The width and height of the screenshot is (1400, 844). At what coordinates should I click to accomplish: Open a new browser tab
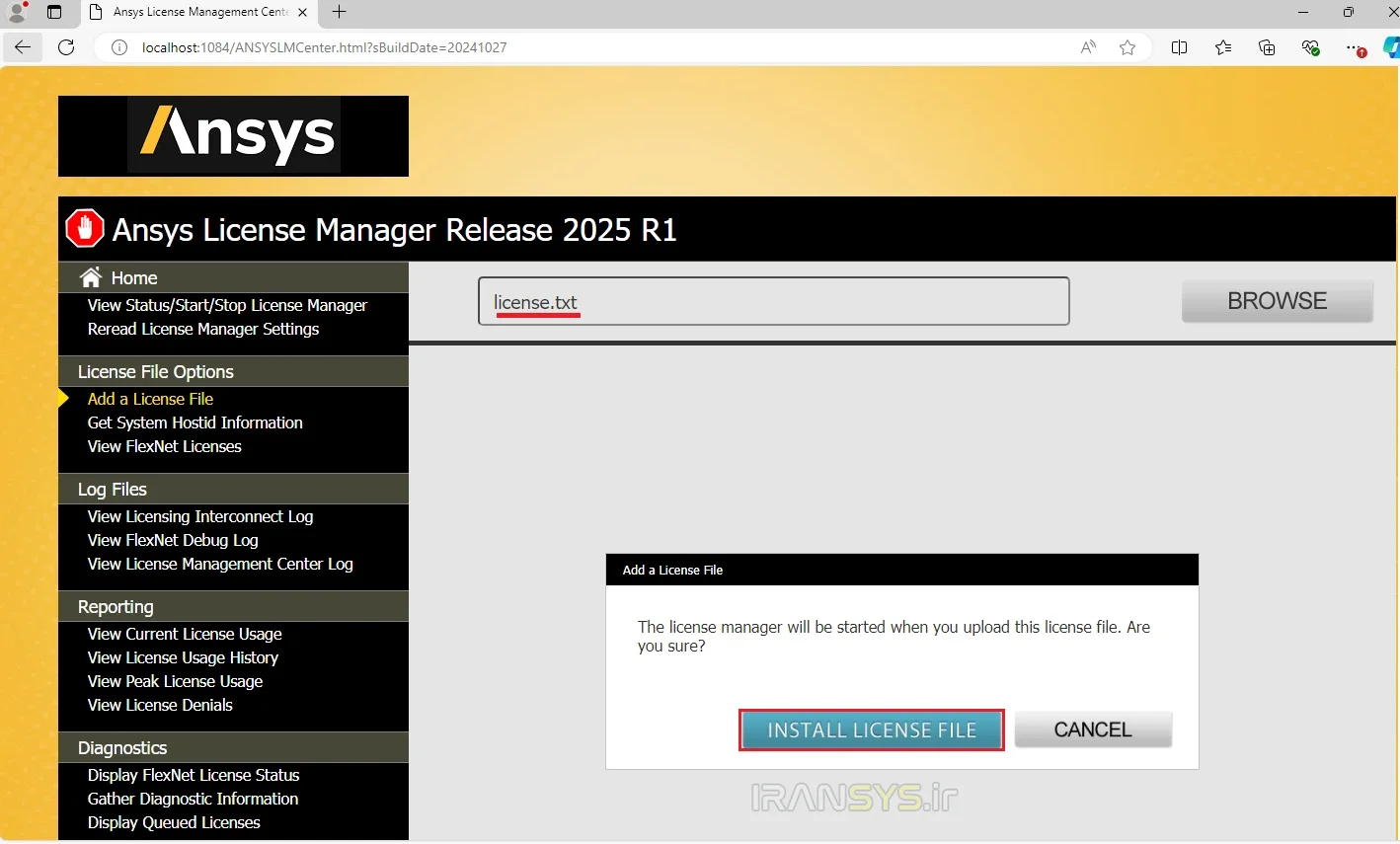(x=339, y=12)
